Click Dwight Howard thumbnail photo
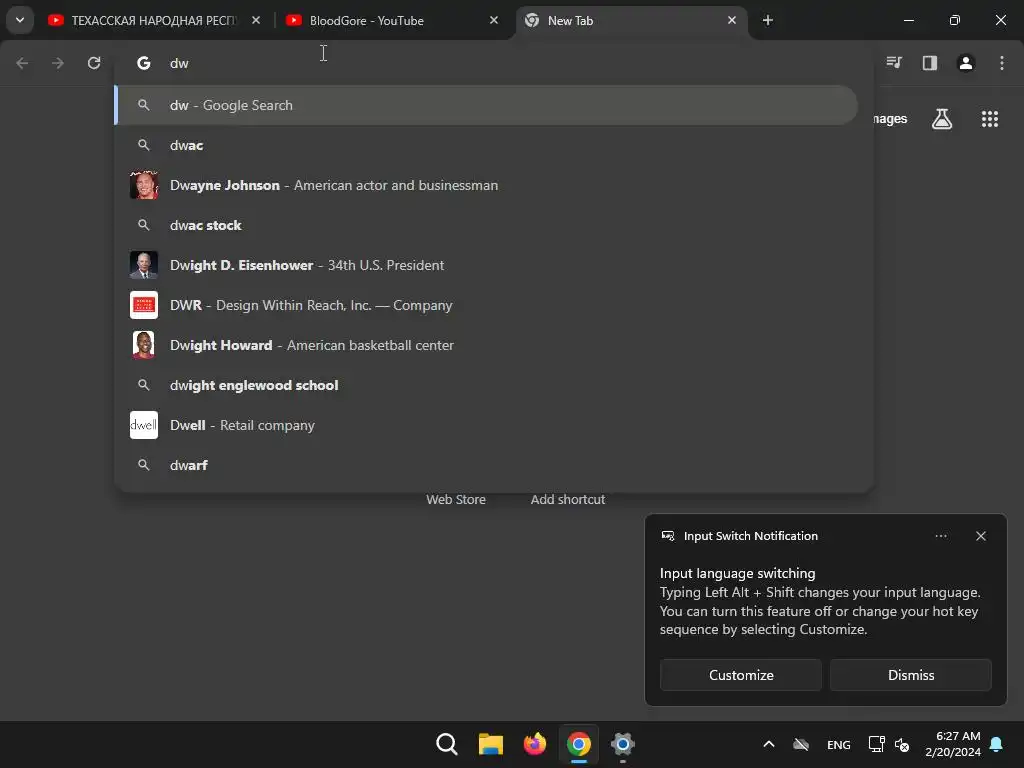 144,345
